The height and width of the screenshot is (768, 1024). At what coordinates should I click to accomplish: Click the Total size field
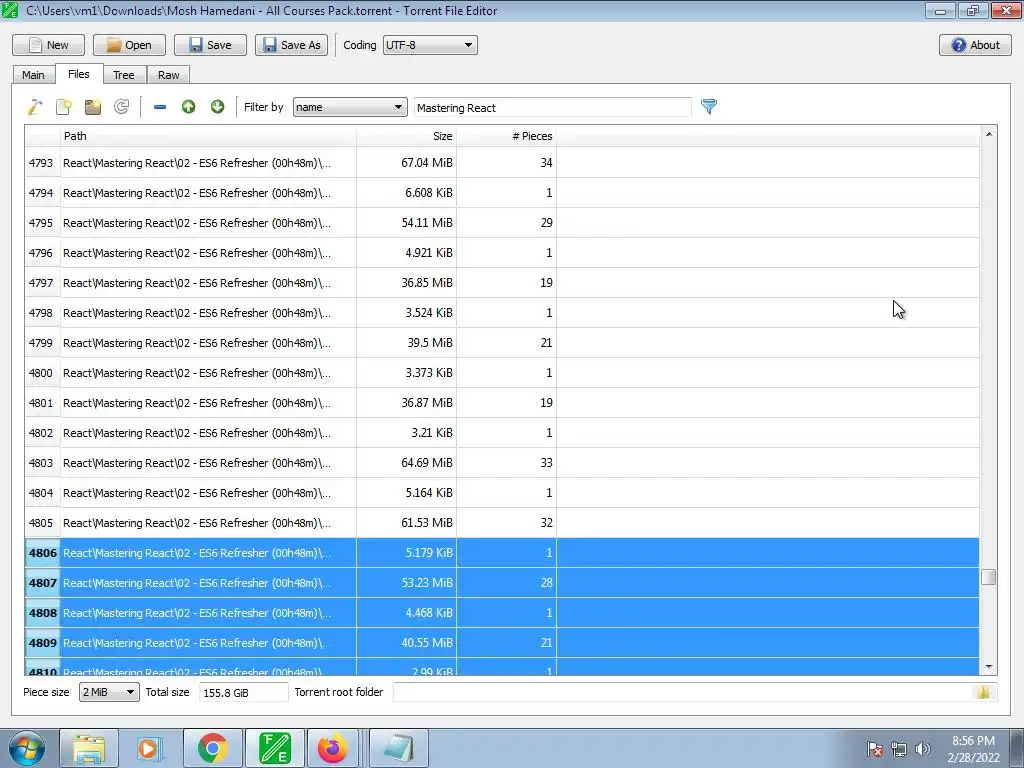coord(243,692)
